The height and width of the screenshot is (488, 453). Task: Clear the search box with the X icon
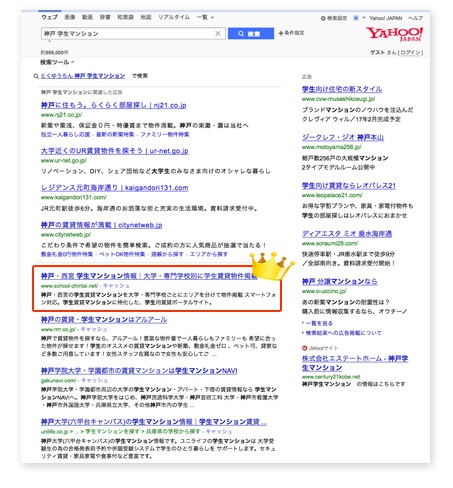(218, 33)
